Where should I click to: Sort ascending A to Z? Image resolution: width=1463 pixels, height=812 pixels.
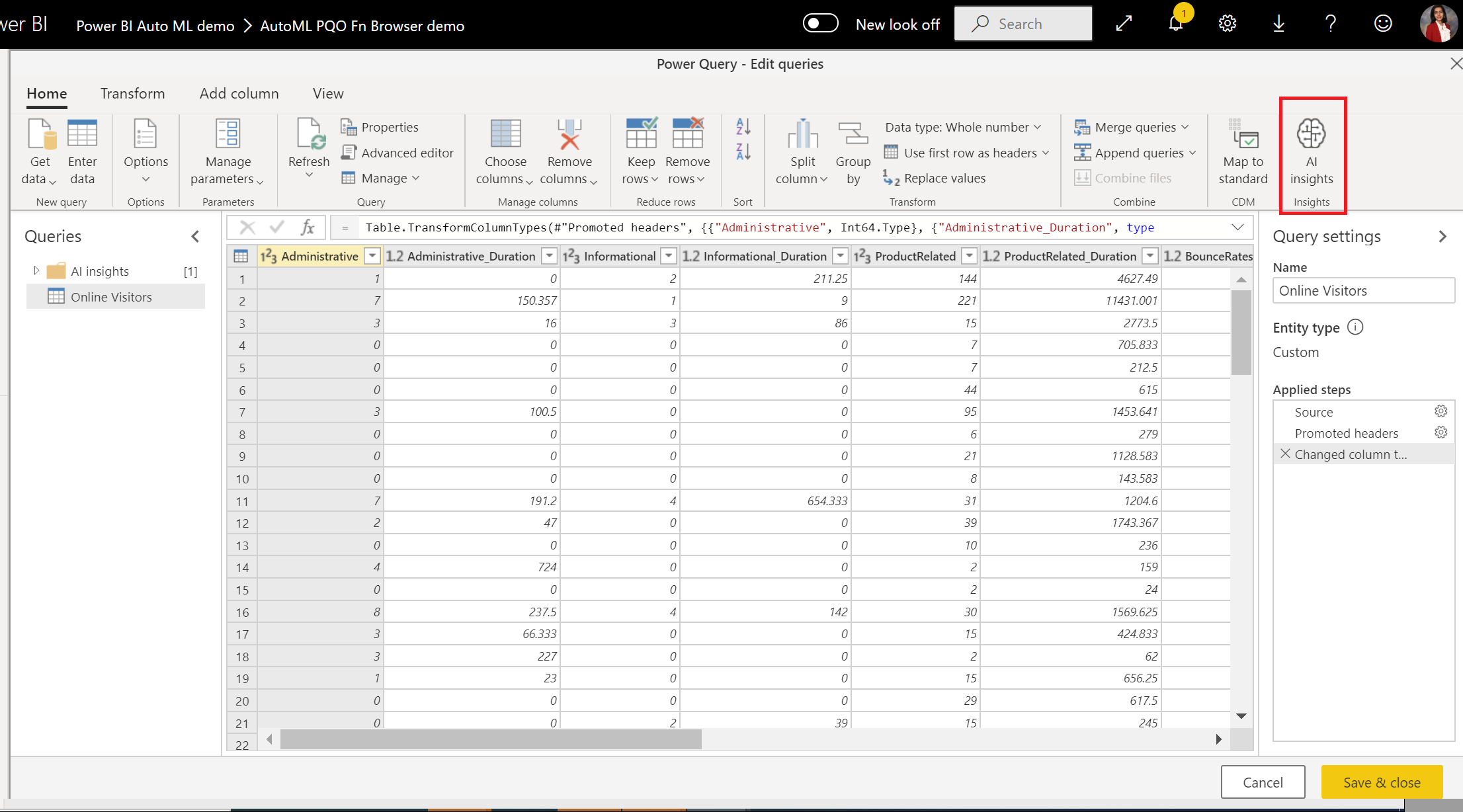pos(743,126)
